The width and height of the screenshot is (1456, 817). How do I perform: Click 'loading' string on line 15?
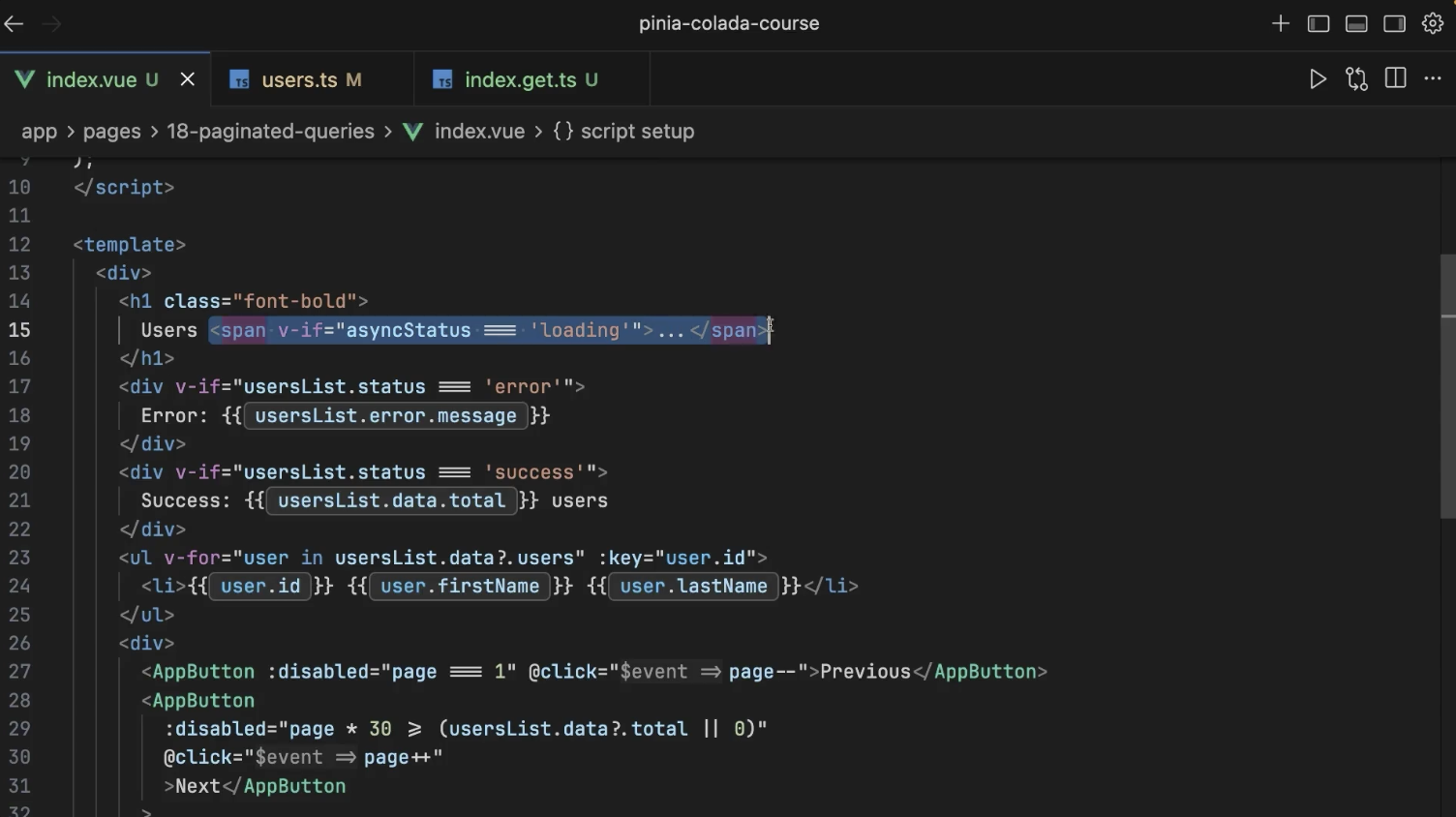point(579,330)
